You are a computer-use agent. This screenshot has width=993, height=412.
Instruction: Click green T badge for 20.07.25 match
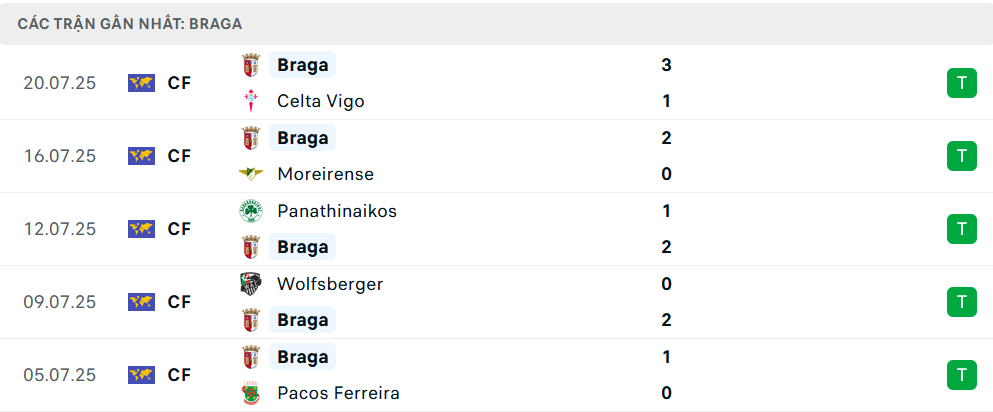[x=961, y=83]
